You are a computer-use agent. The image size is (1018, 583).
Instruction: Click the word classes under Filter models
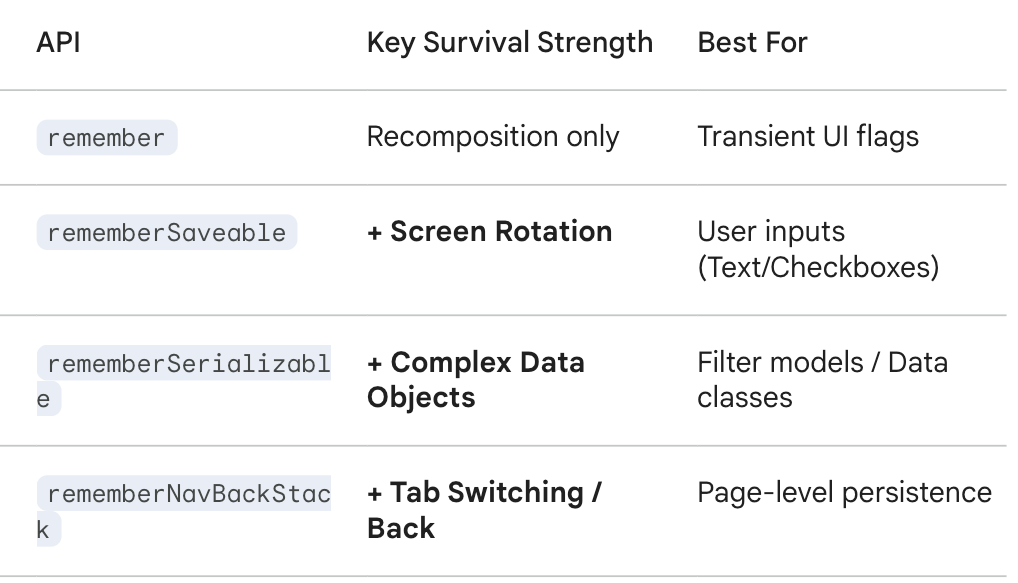tap(745, 397)
